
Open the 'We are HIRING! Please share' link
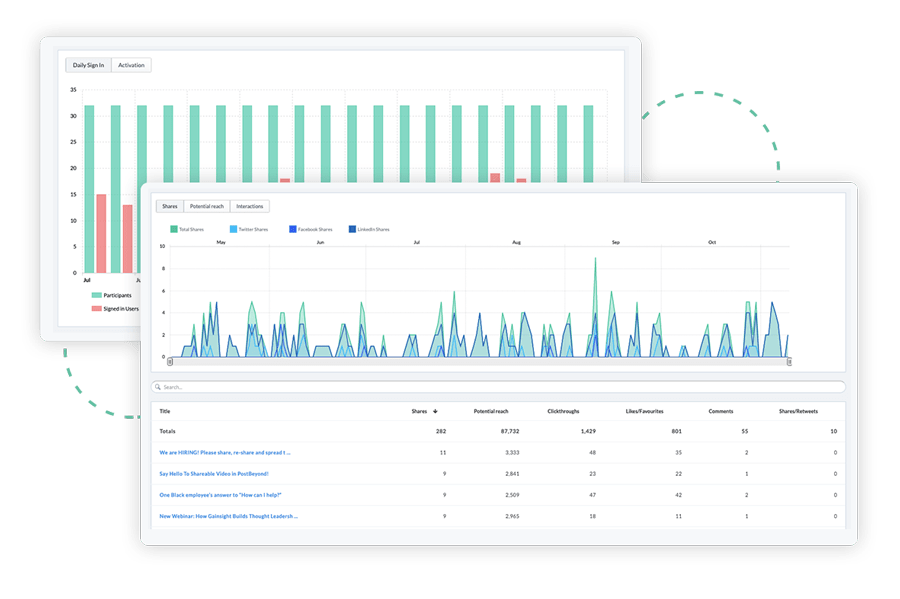(224, 453)
